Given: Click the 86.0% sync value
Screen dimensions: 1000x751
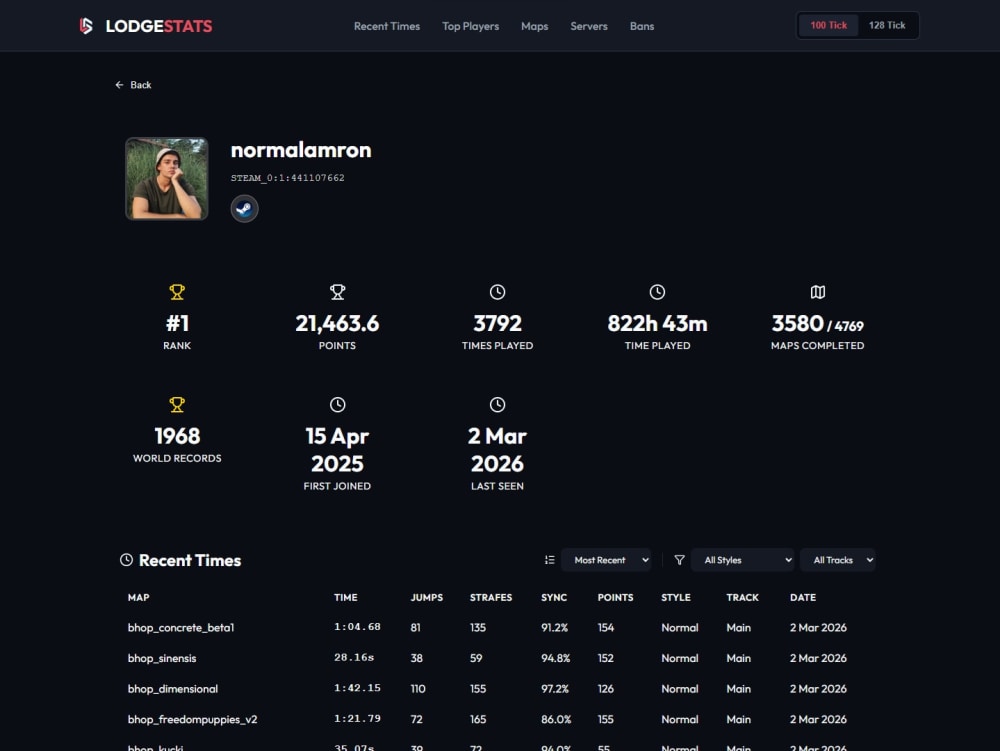Looking at the screenshot, I should point(556,719).
